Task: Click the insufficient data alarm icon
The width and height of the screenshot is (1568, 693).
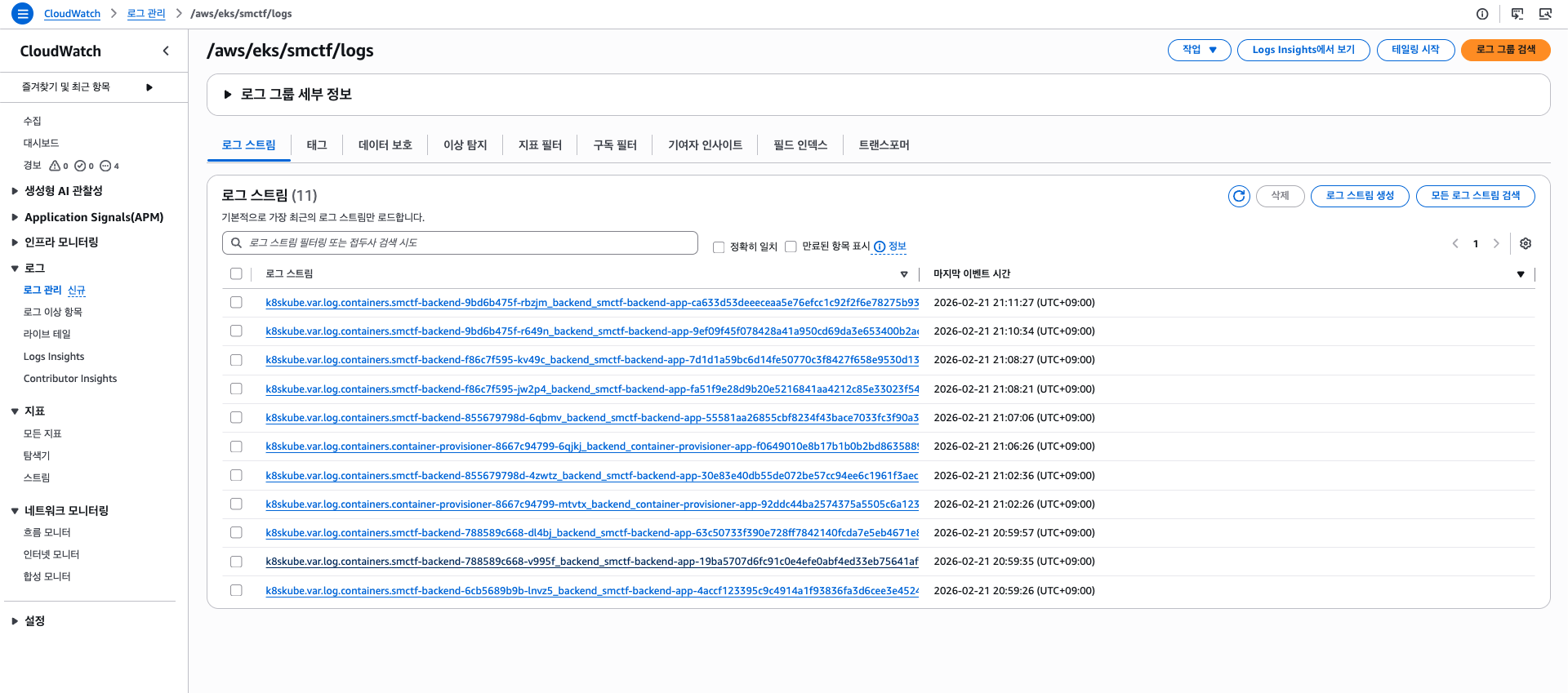Action: 105,166
